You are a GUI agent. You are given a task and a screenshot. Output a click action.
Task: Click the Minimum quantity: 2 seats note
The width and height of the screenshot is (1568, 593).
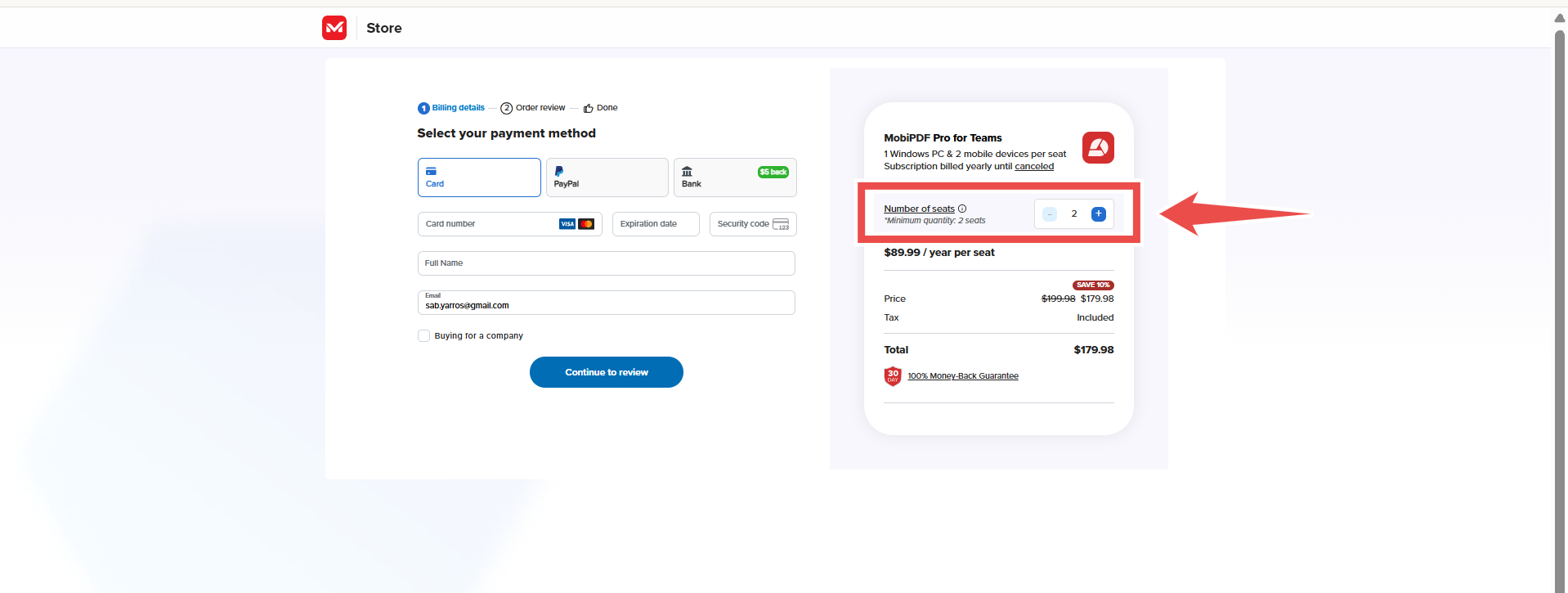934,221
